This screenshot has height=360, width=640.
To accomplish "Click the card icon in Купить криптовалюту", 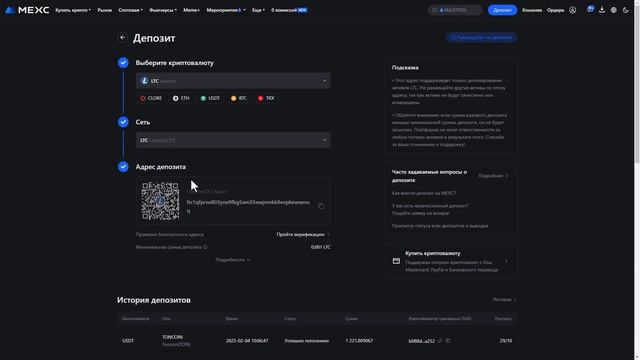I will point(396,261).
